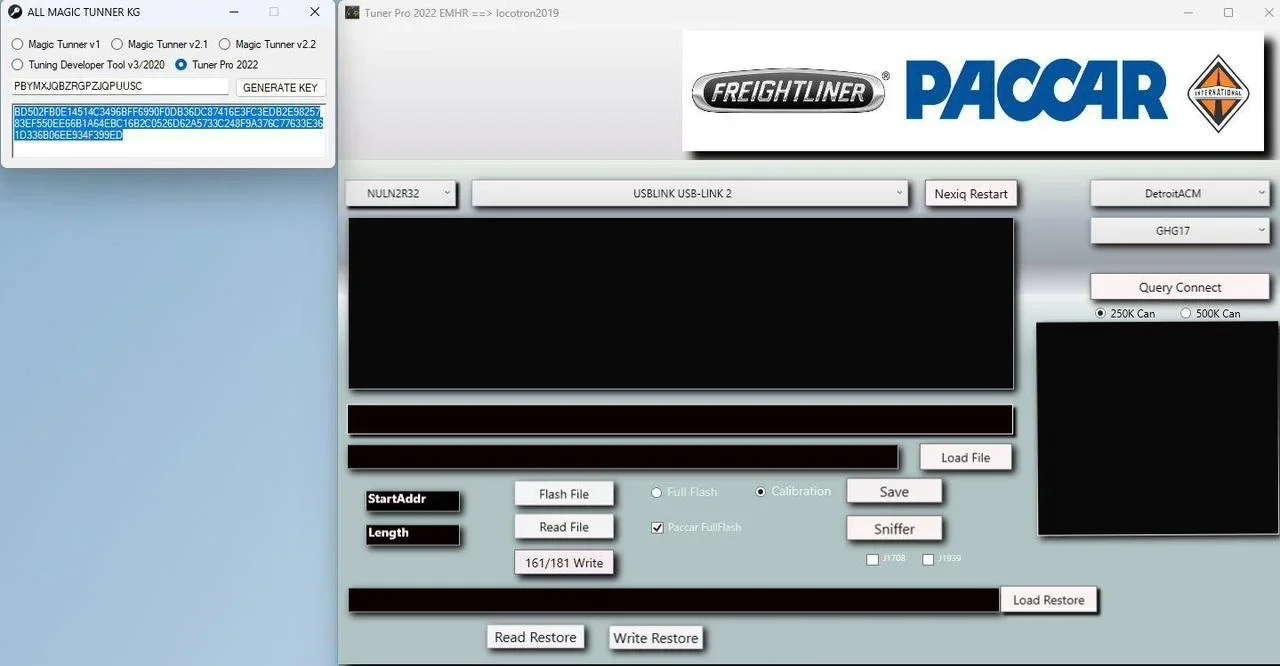The height and width of the screenshot is (666, 1280).
Task: Switch to 500K Can mode
Action: (1187, 313)
